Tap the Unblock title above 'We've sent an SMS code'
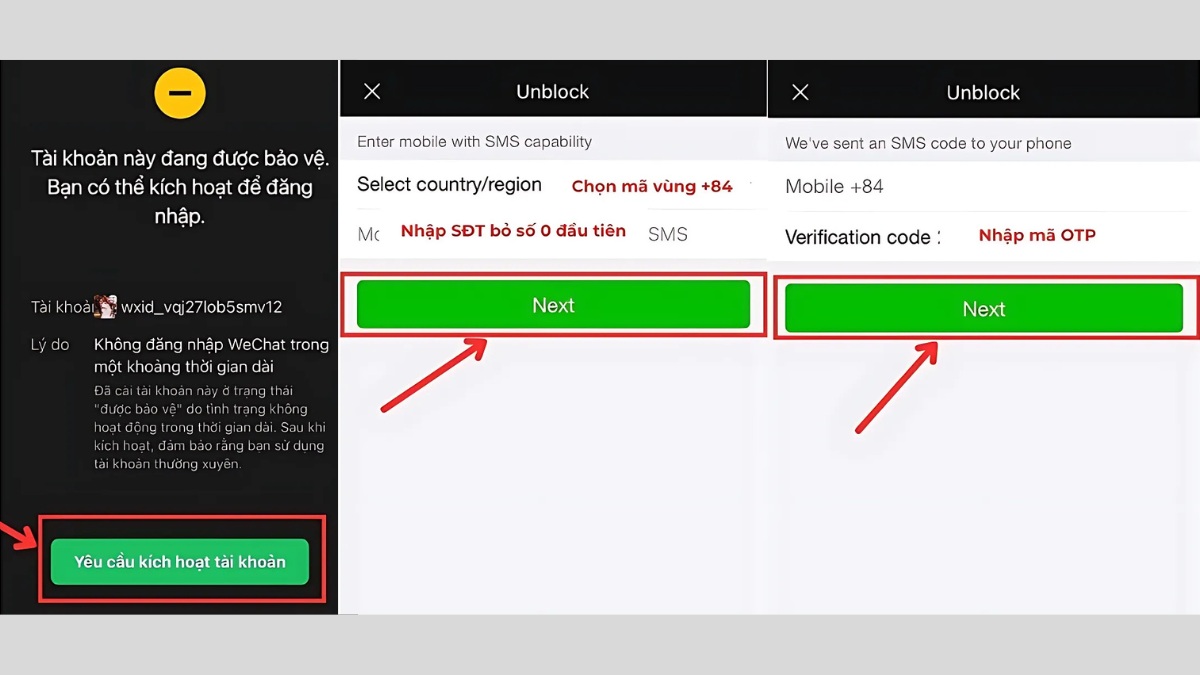 pyautogui.click(x=983, y=92)
